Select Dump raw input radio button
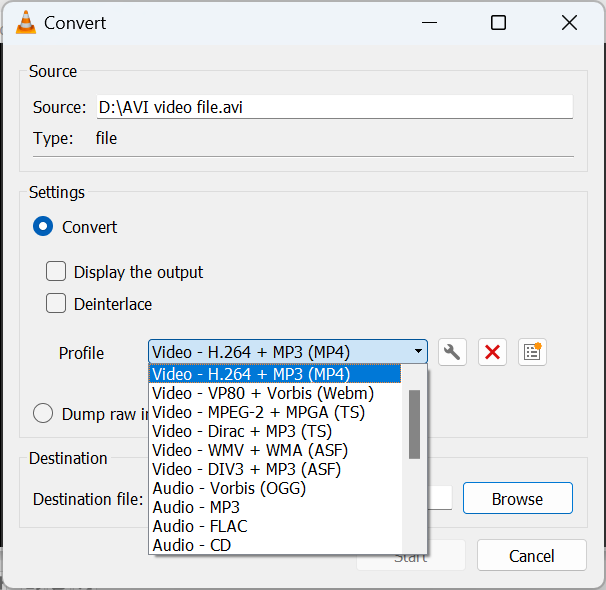 tap(43, 413)
